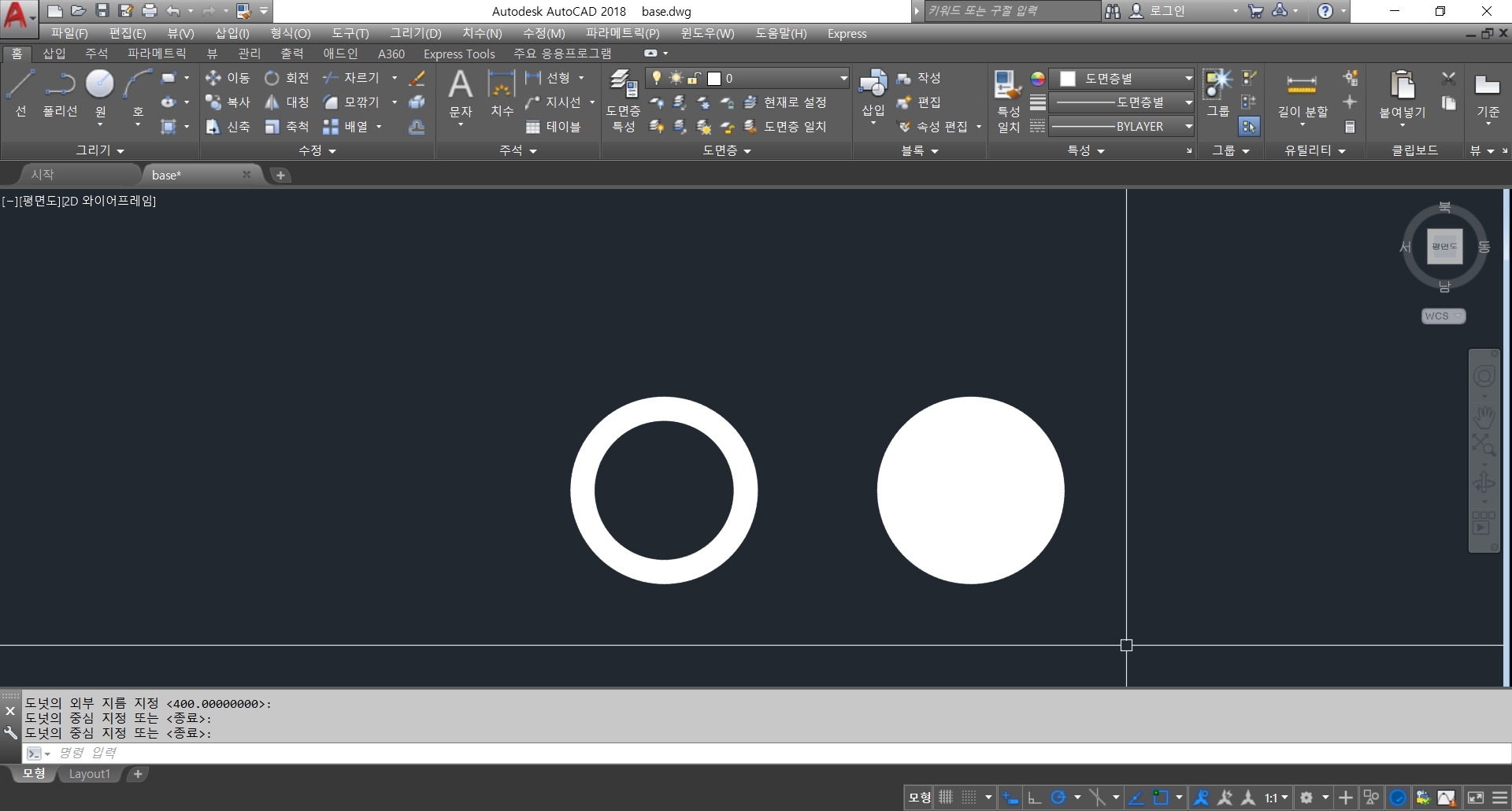Click the 테이블 (Table) tool
Viewport: 1512px width, 811px height.
point(554,127)
